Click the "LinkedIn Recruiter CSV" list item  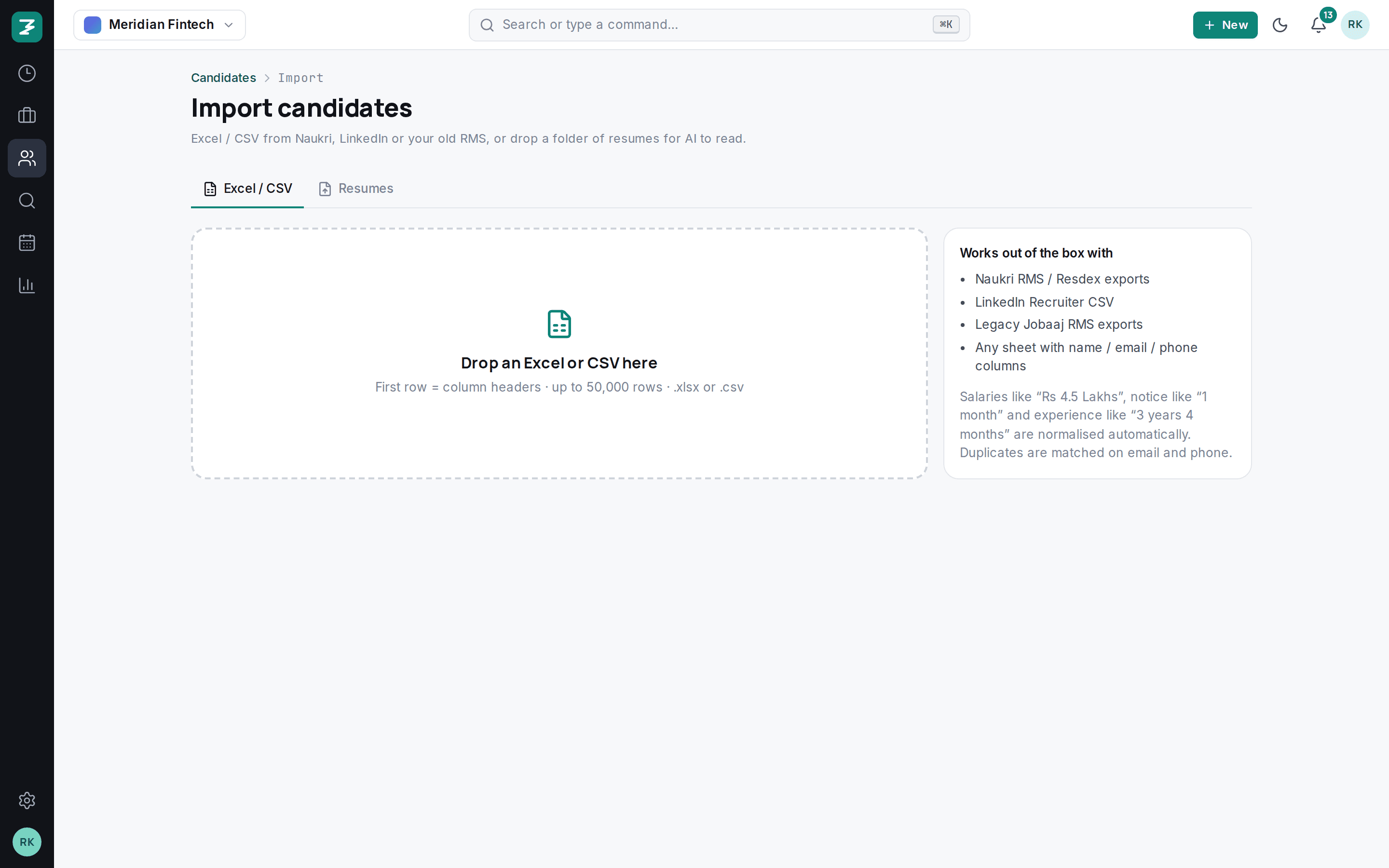pos(1044,302)
